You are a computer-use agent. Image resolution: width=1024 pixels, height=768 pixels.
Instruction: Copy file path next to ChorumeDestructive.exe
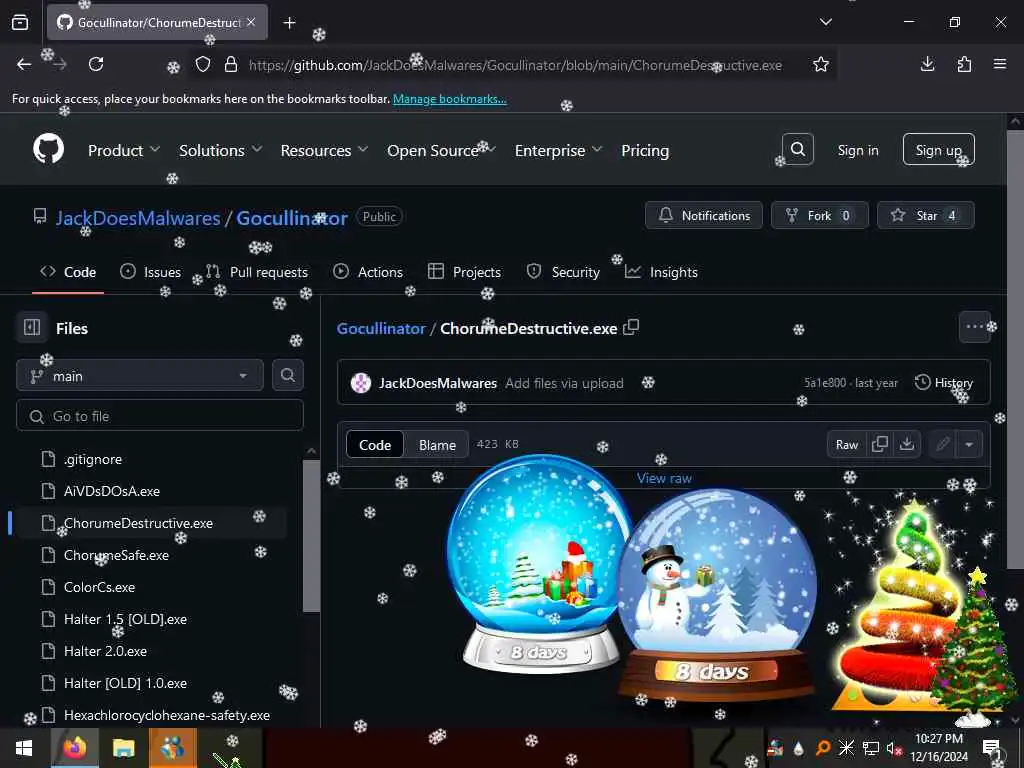click(x=631, y=327)
